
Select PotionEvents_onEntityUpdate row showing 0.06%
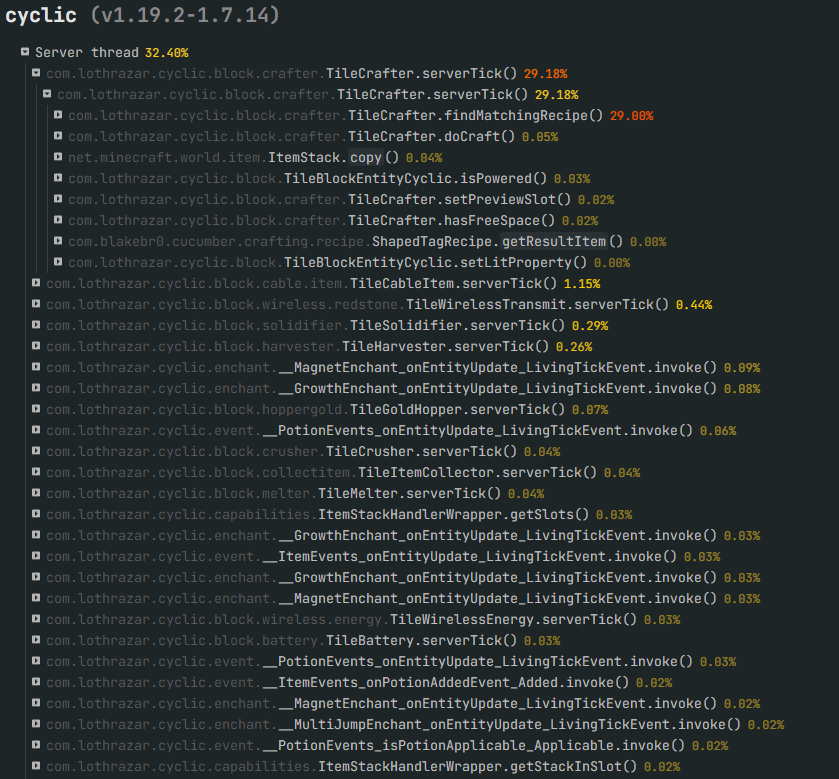[x=391, y=431]
